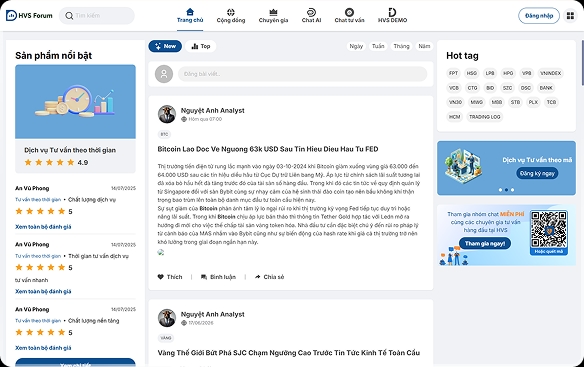This screenshot has height=367, width=584.
Task: Select the CTG hot tag
Action: coord(472,88)
